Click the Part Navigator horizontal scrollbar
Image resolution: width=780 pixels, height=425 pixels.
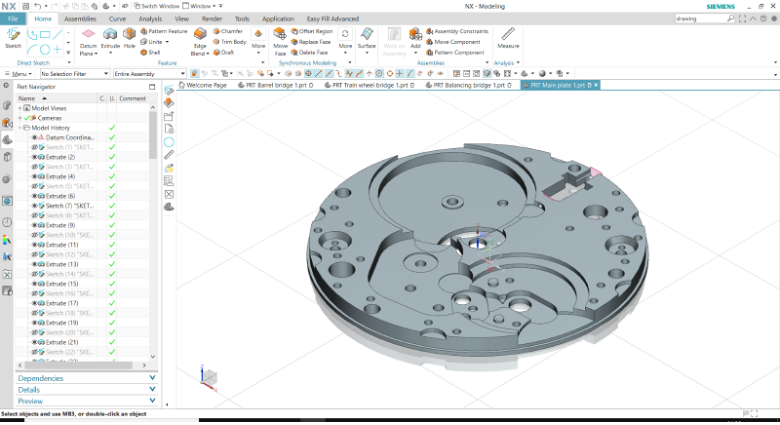coord(79,365)
